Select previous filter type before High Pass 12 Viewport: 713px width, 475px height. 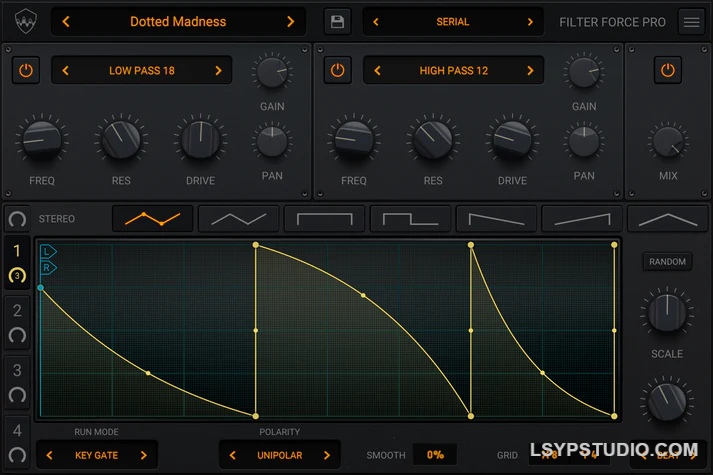click(377, 70)
